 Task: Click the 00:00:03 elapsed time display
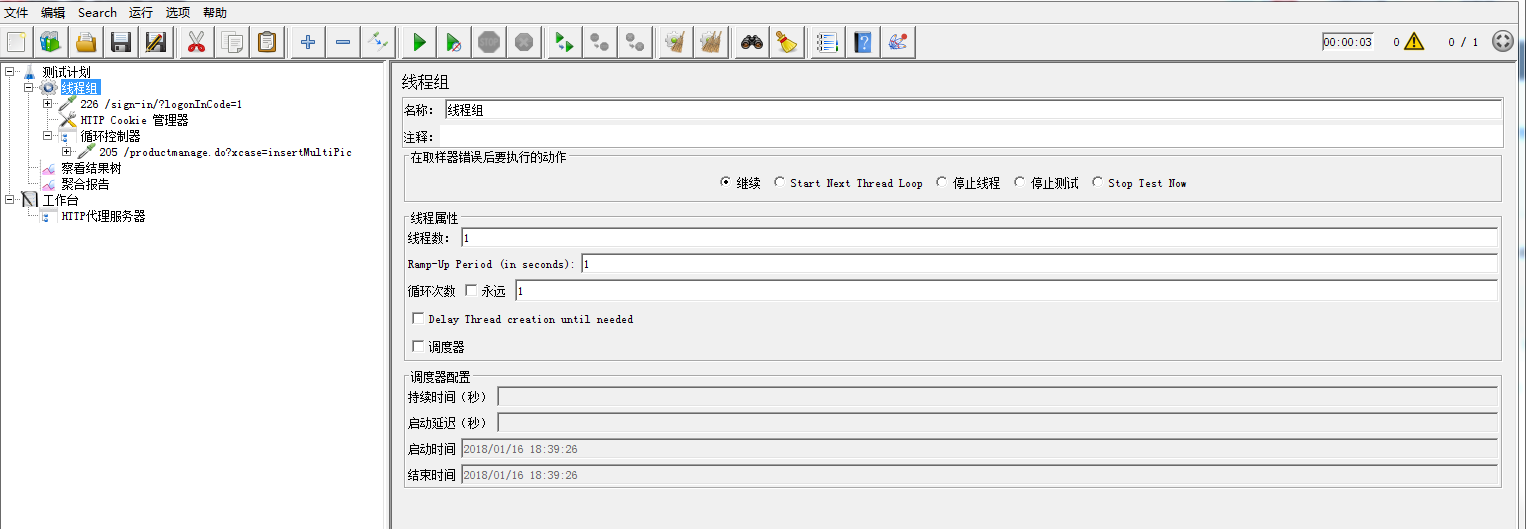[x=1347, y=42]
